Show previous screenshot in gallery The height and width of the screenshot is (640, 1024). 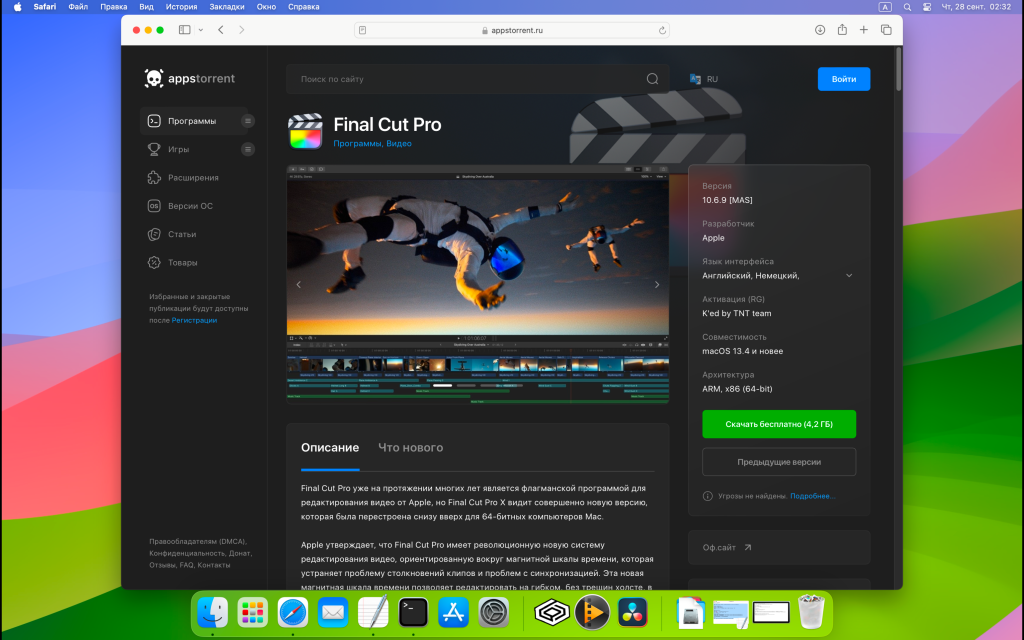pyautogui.click(x=299, y=285)
